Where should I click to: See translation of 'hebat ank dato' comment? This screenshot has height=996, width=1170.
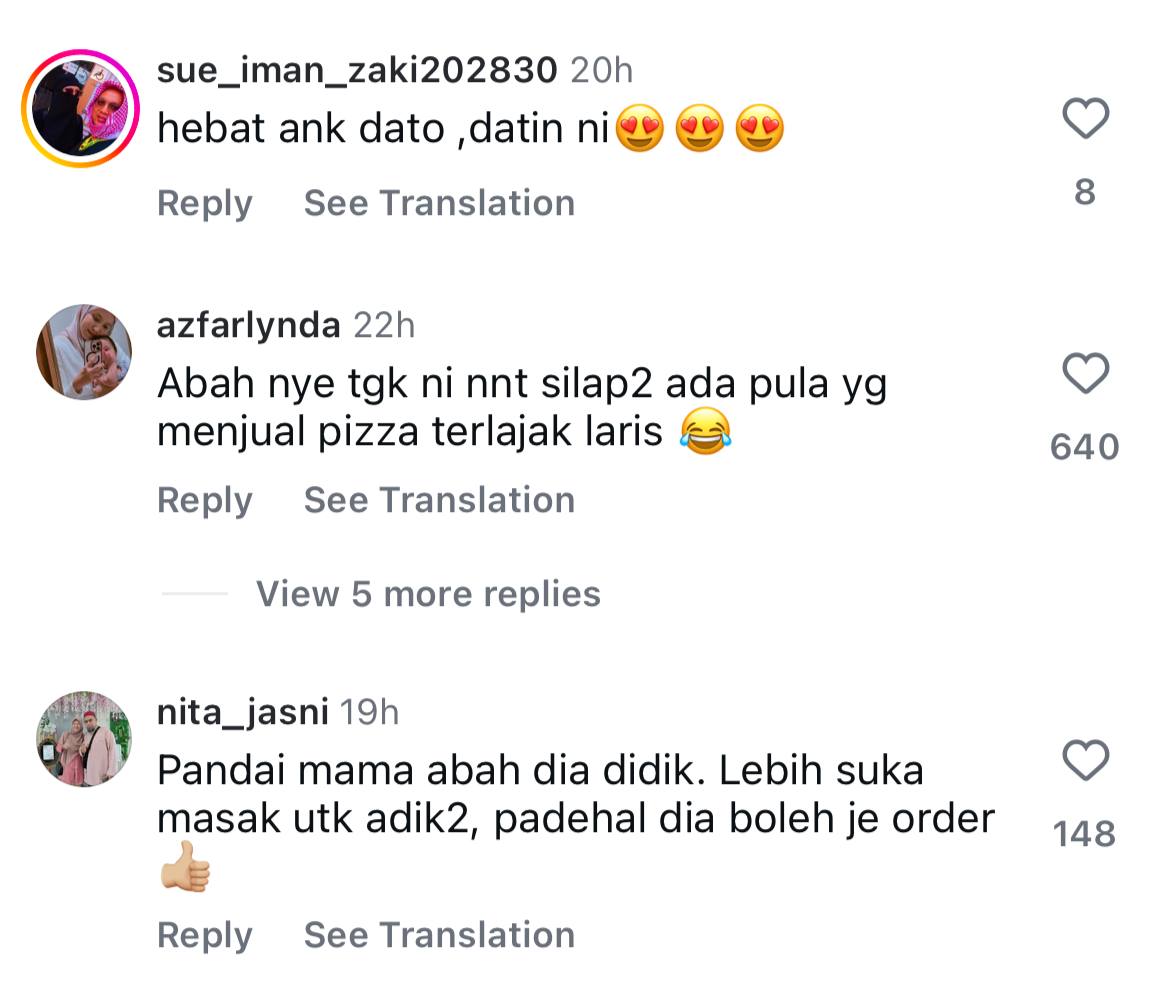[439, 203]
